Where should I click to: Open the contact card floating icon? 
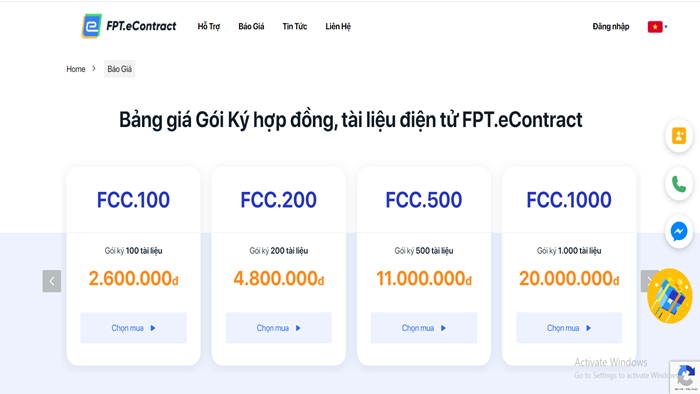point(679,136)
